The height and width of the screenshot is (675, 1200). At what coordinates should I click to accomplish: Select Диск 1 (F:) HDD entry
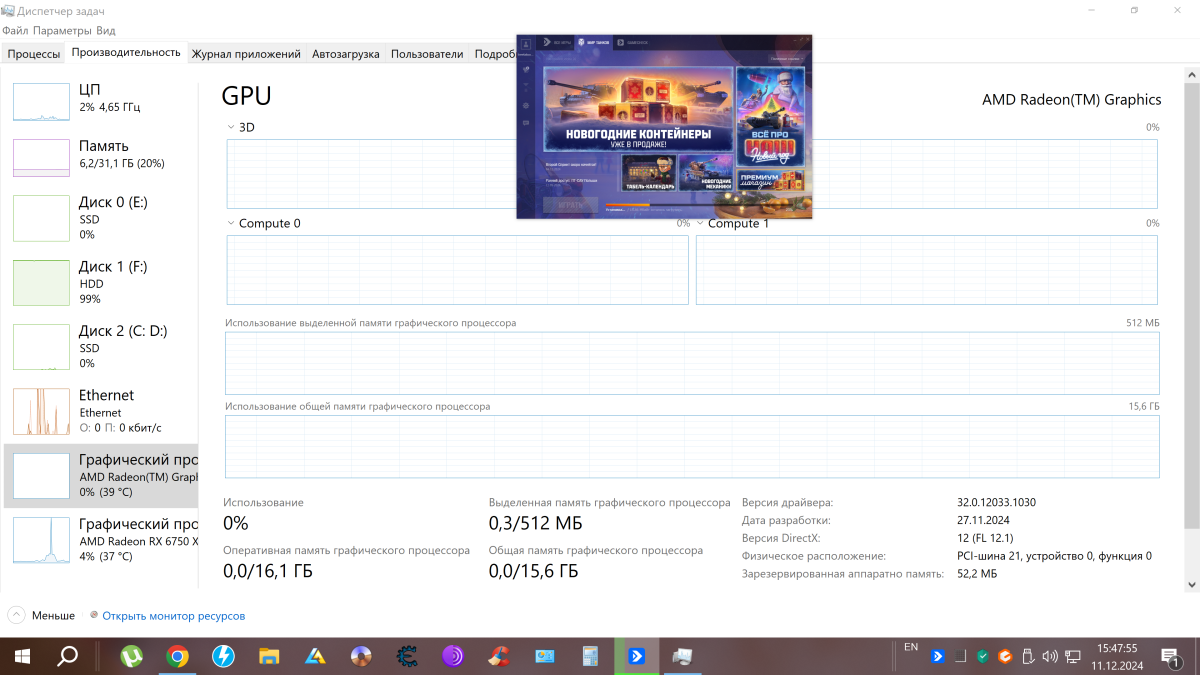pos(101,282)
